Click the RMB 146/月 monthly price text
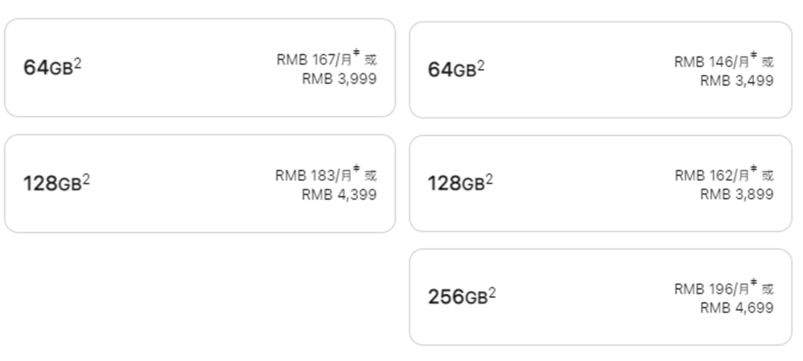 (712, 62)
